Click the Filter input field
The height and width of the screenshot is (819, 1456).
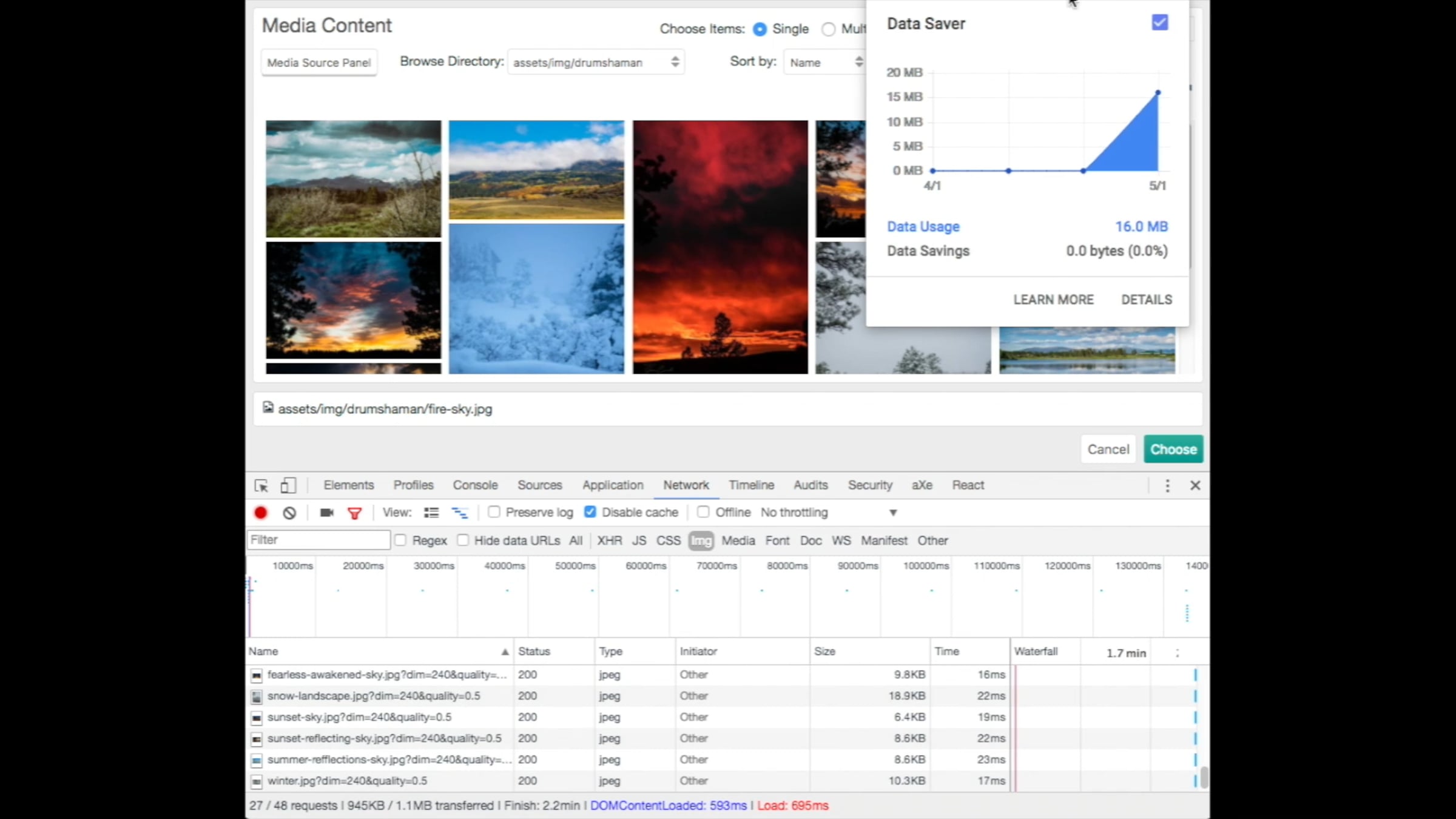click(x=318, y=540)
